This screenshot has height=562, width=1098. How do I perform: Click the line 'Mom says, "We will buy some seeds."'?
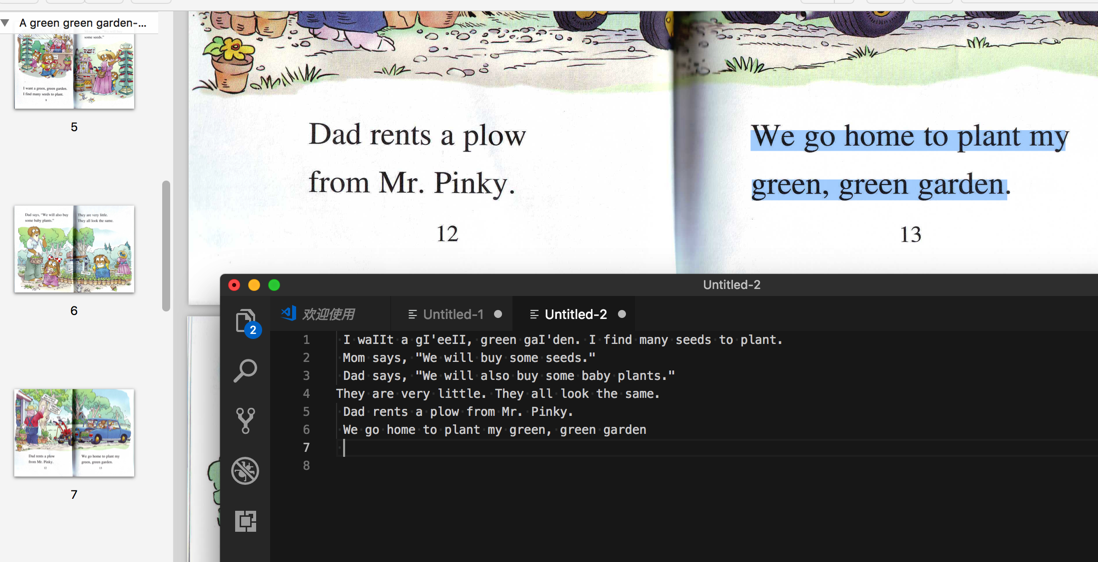click(x=469, y=358)
